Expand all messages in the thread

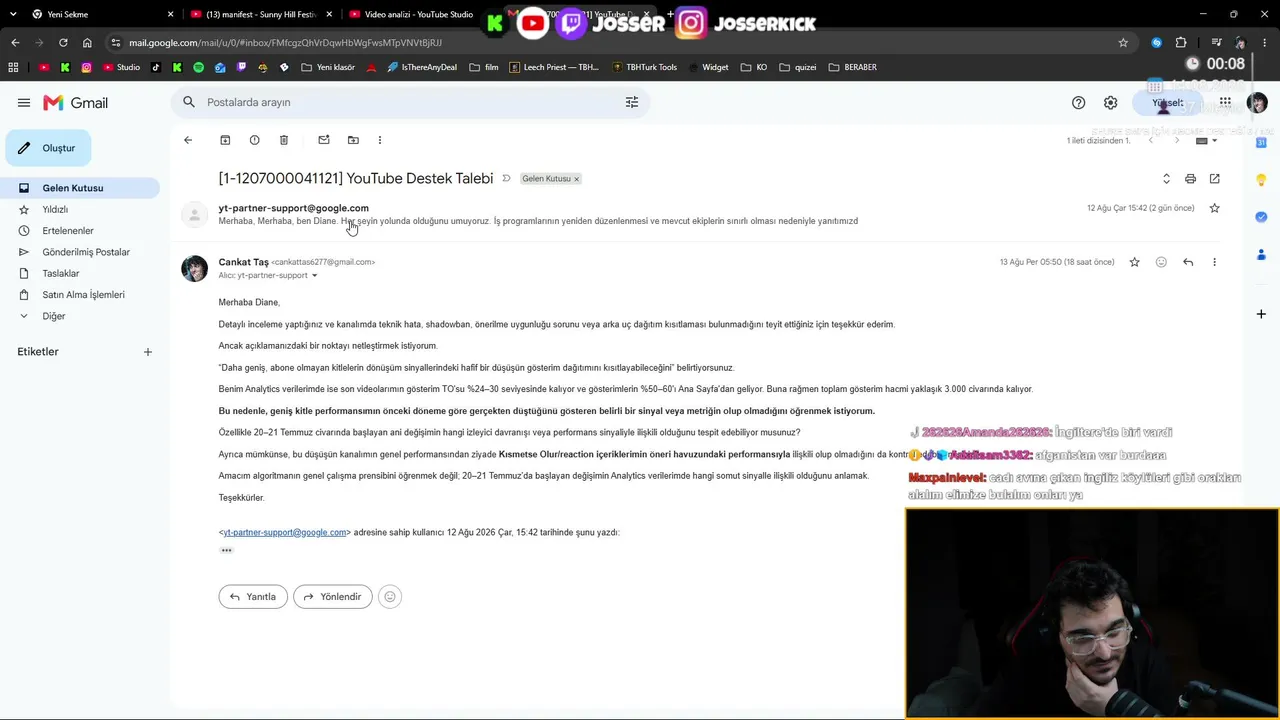tap(1166, 179)
